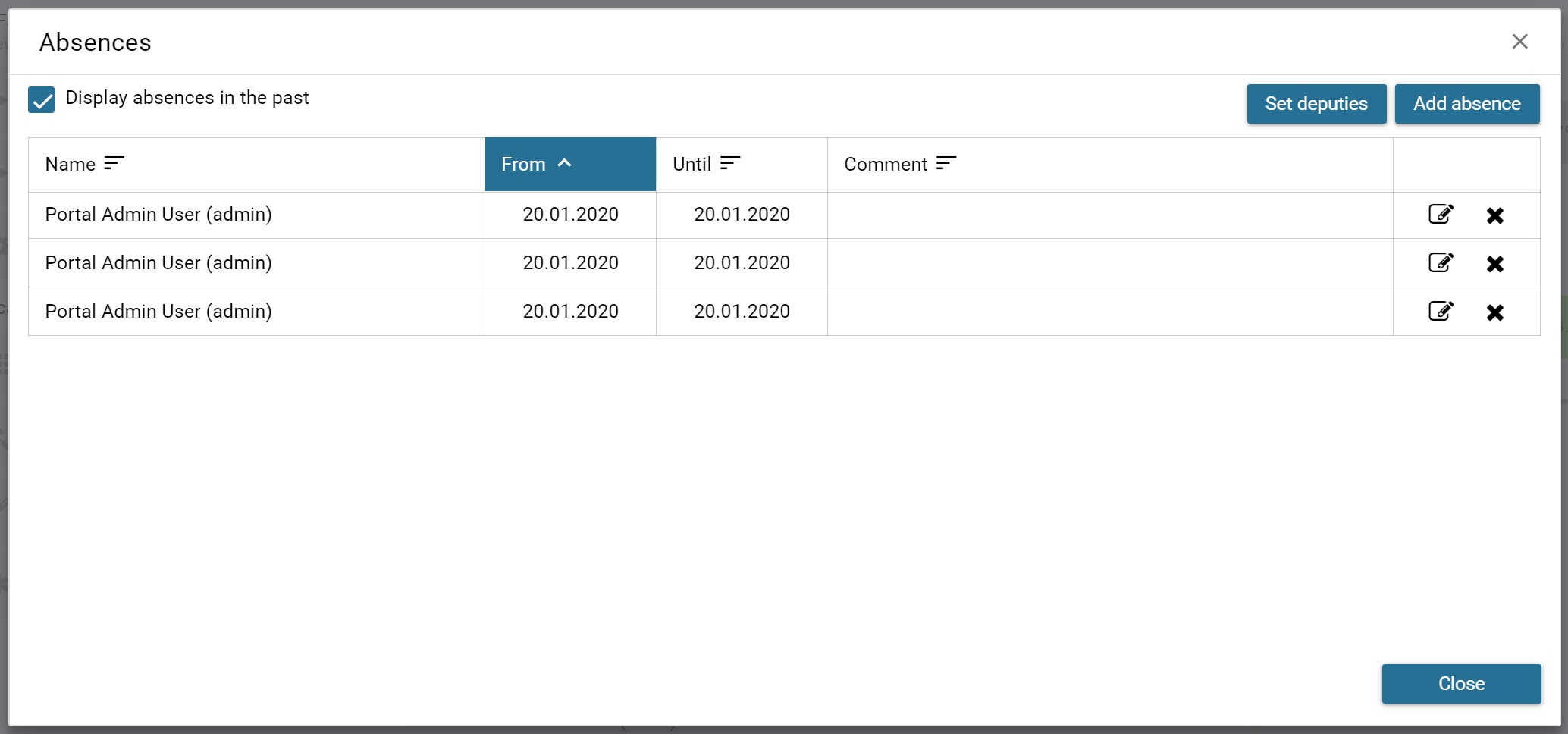1568x734 pixels.
Task: Open editing for the third absence row
Action: point(1441,312)
